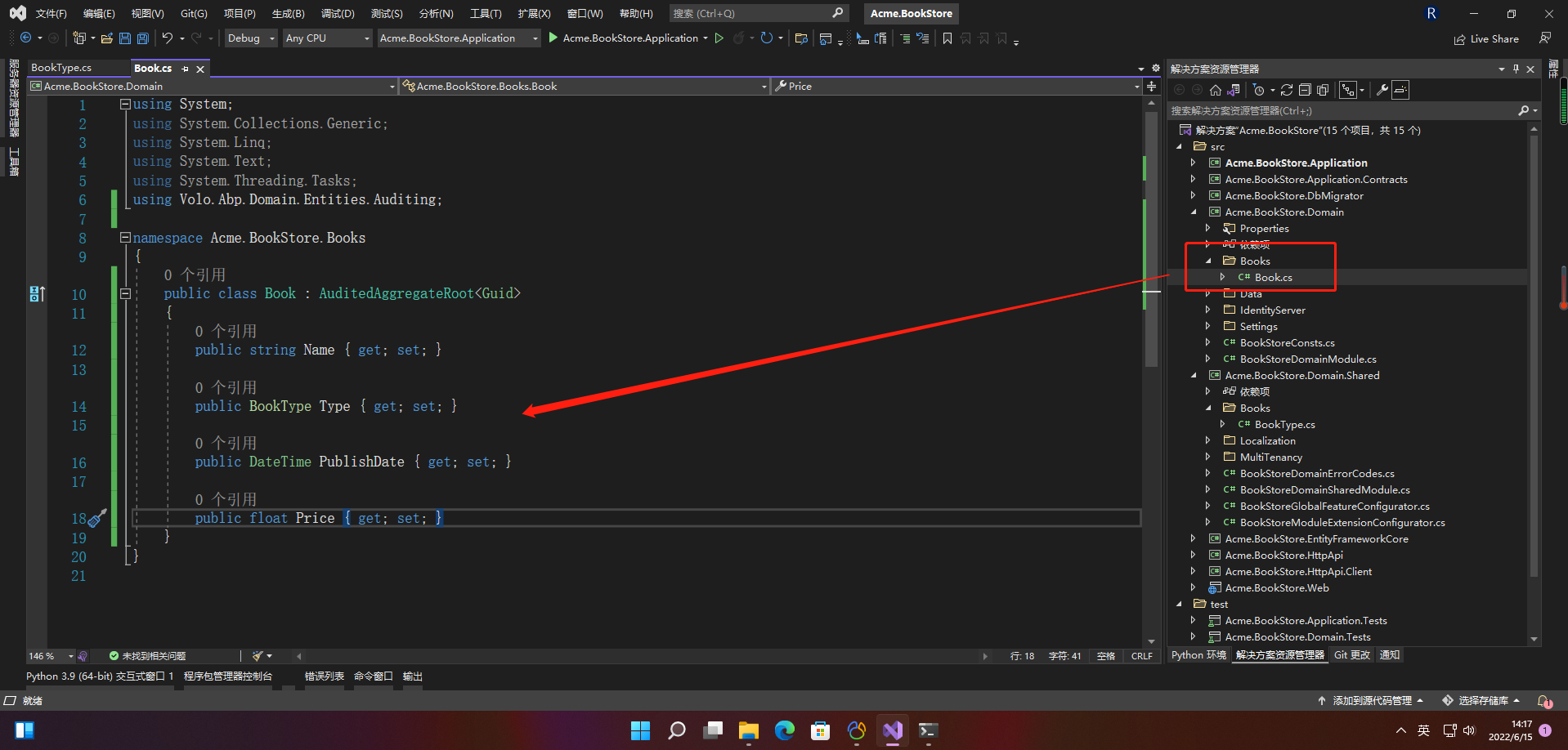This screenshot has height=750, width=1568.
Task: Click the New Project toolbar icon
Action: click(x=78, y=38)
